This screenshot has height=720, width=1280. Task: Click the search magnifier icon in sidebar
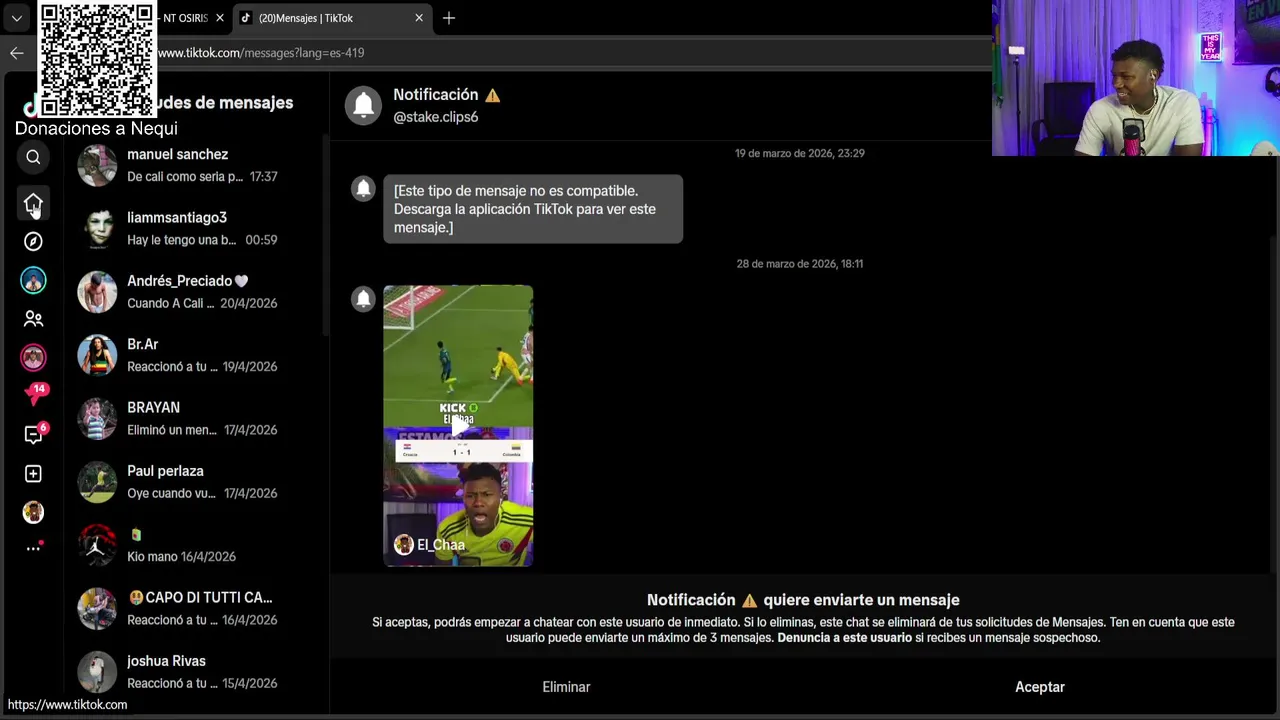(33, 157)
